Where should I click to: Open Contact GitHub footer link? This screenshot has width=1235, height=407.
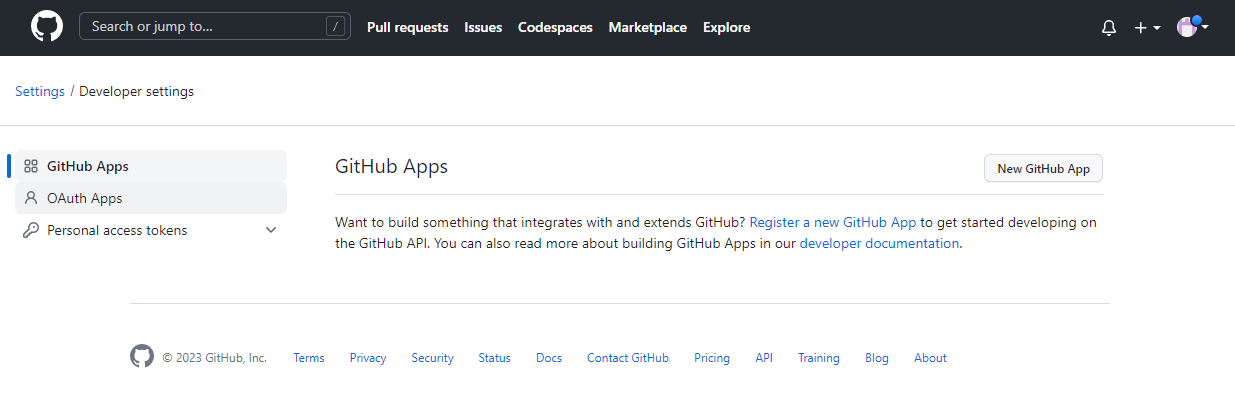628,358
